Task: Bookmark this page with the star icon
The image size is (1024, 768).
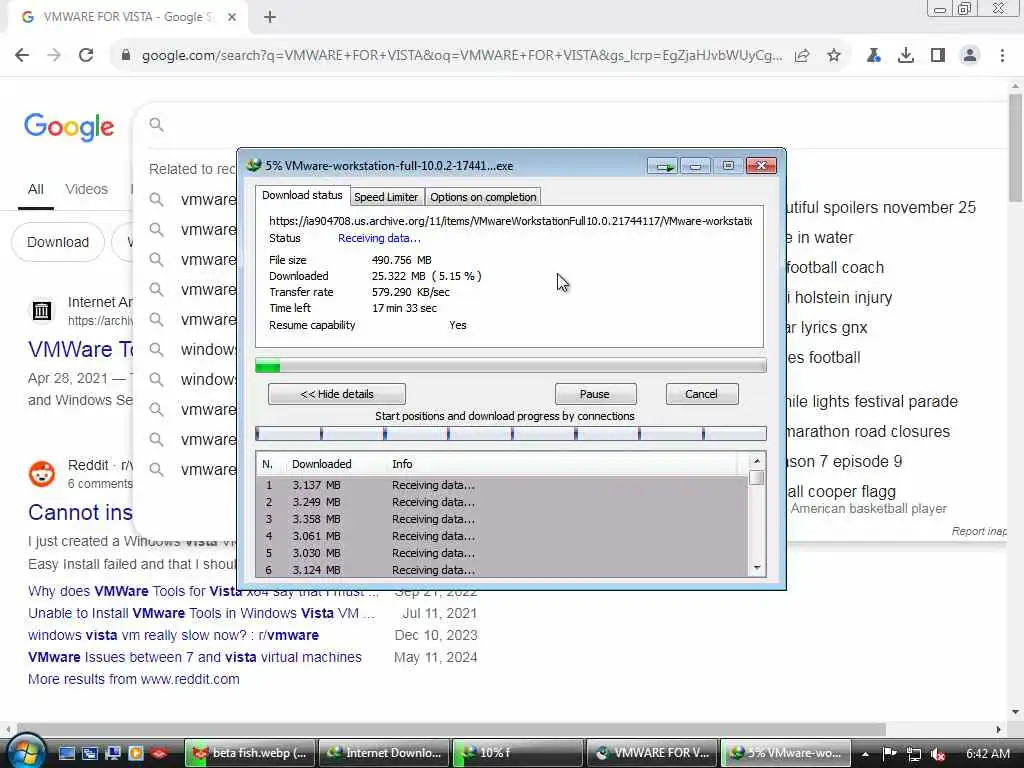Action: point(834,56)
